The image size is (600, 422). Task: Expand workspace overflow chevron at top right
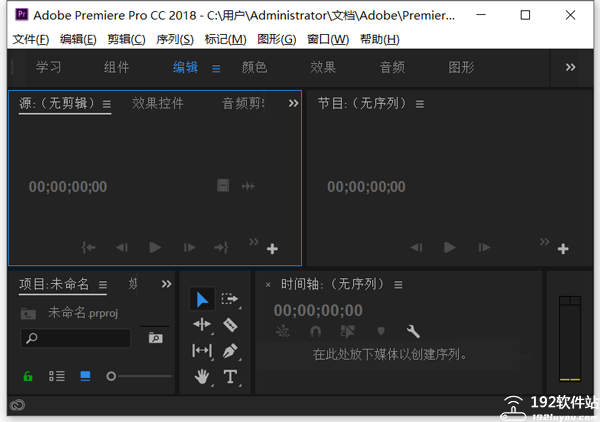(570, 67)
